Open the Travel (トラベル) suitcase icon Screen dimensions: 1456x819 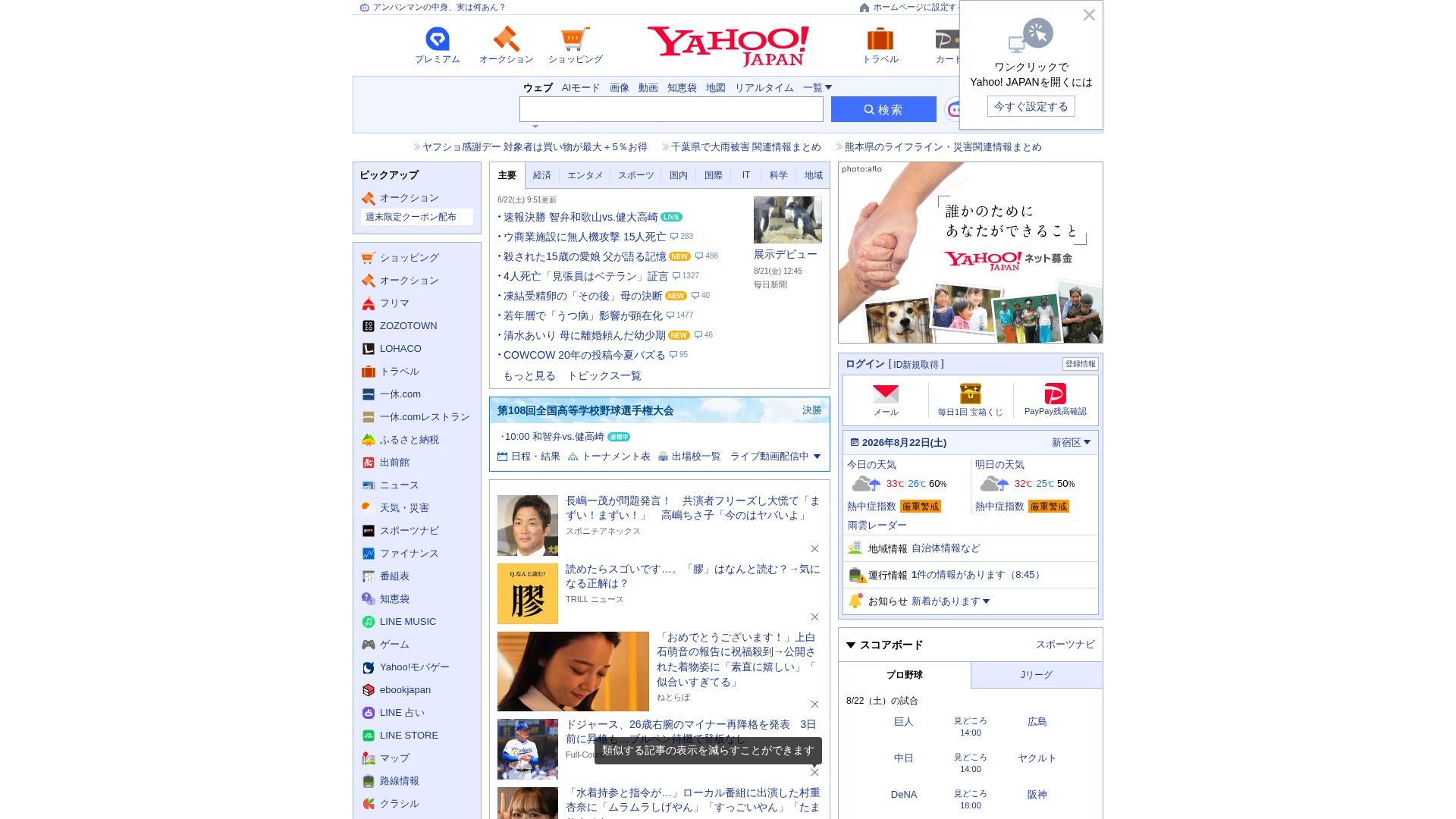click(x=880, y=45)
